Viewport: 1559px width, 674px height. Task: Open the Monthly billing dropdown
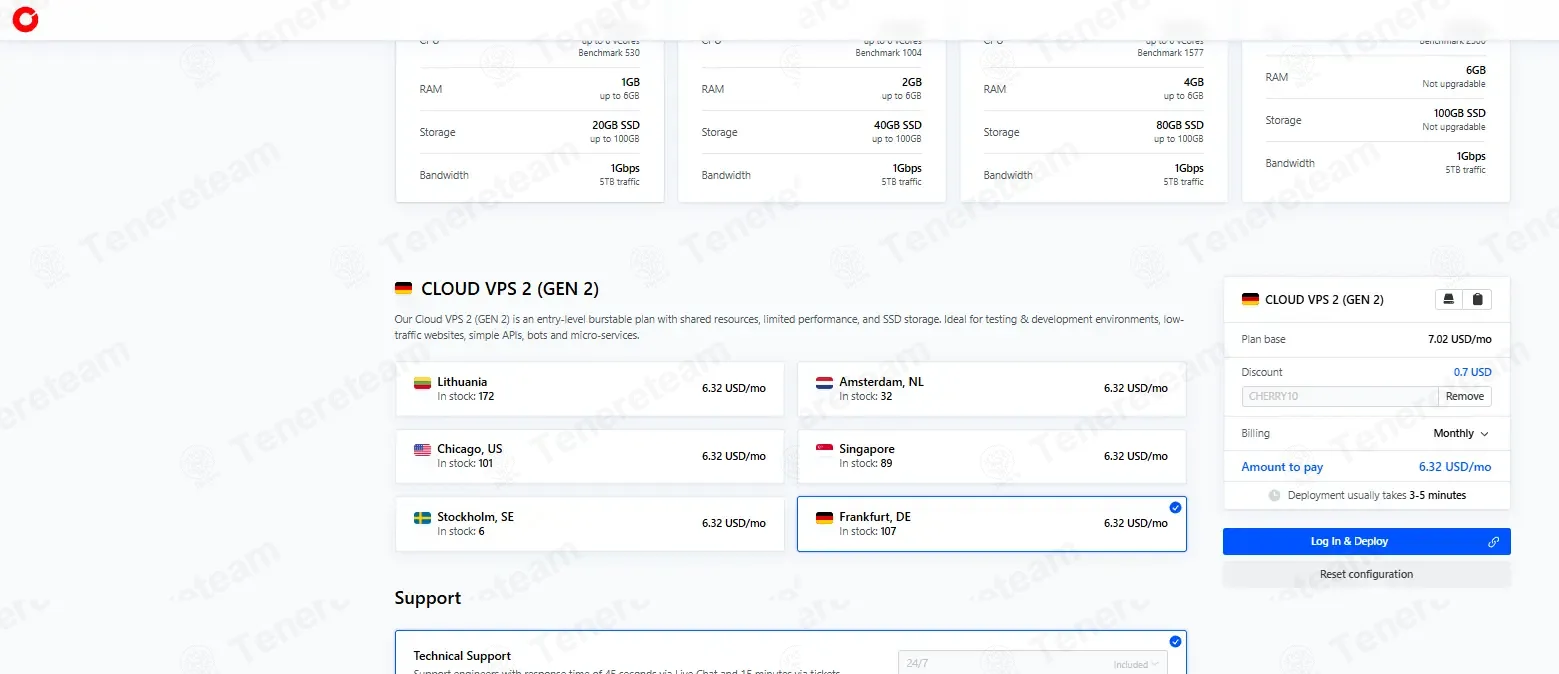[x=1461, y=434]
